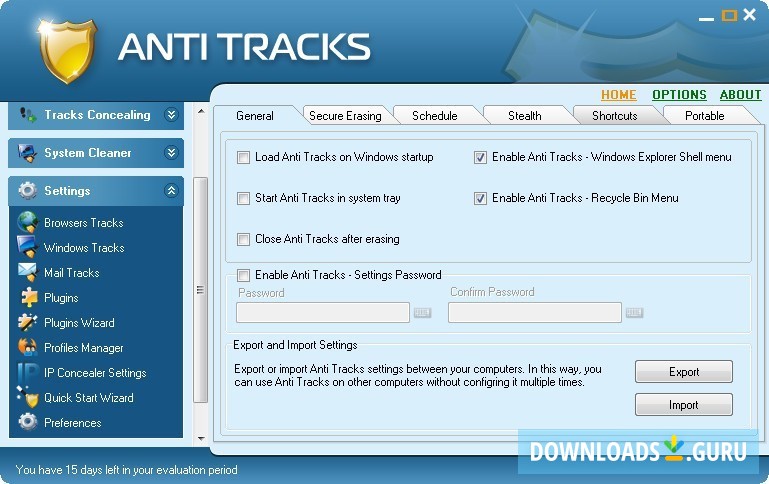The width and height of the screenshot is (769, 484).
Task: Click the Mail Tracks envelope icon
Action: point(27,272)
